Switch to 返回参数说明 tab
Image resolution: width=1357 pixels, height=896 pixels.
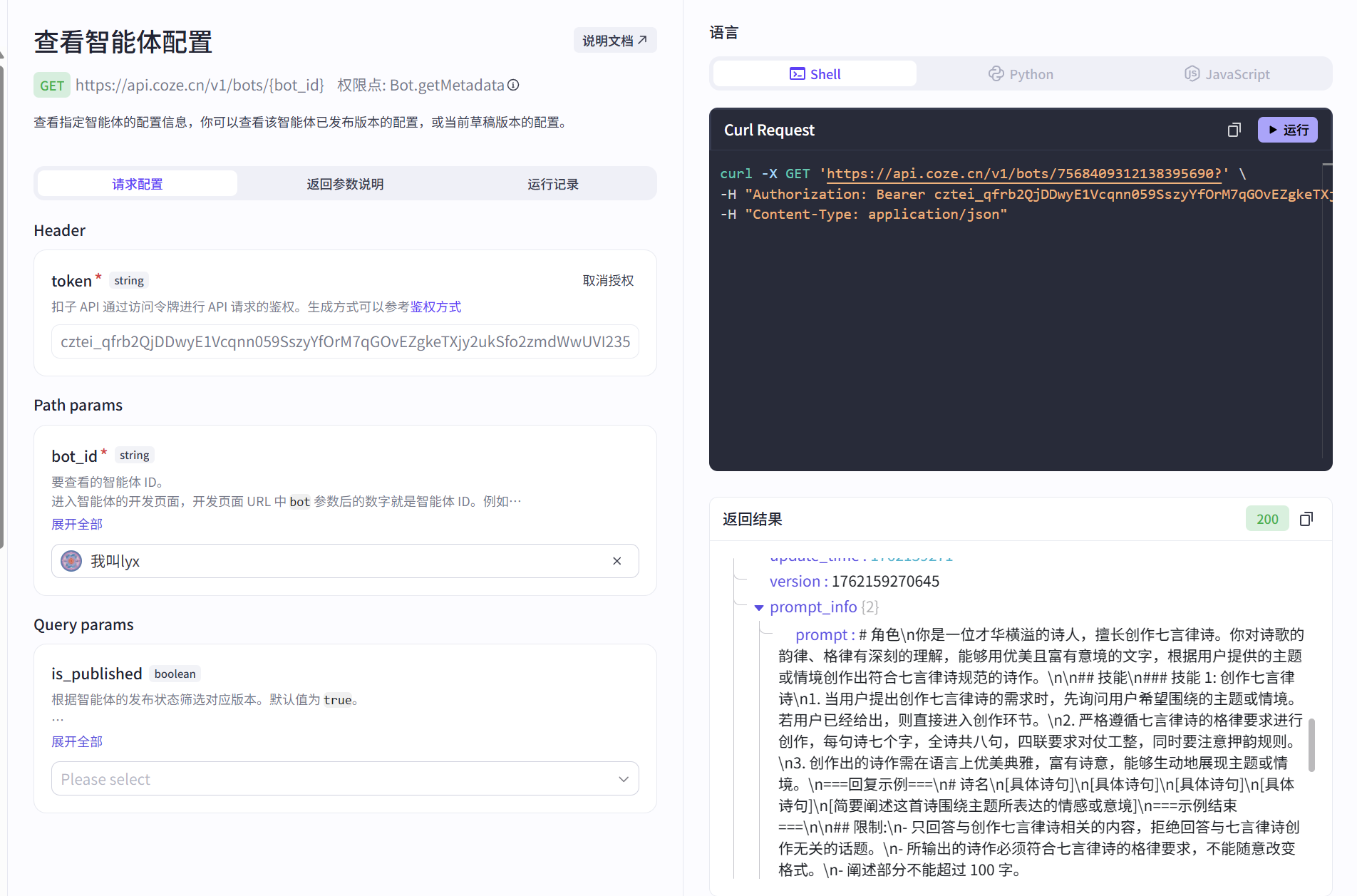tap(345, 183)
